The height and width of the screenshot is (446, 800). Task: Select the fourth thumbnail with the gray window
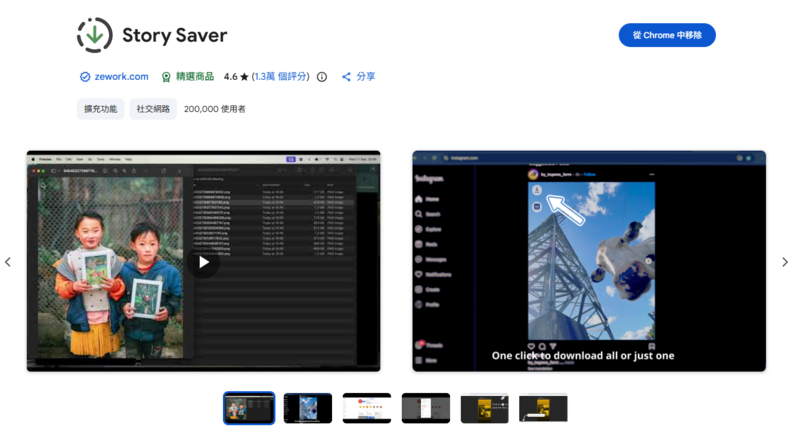pos(426,408)
